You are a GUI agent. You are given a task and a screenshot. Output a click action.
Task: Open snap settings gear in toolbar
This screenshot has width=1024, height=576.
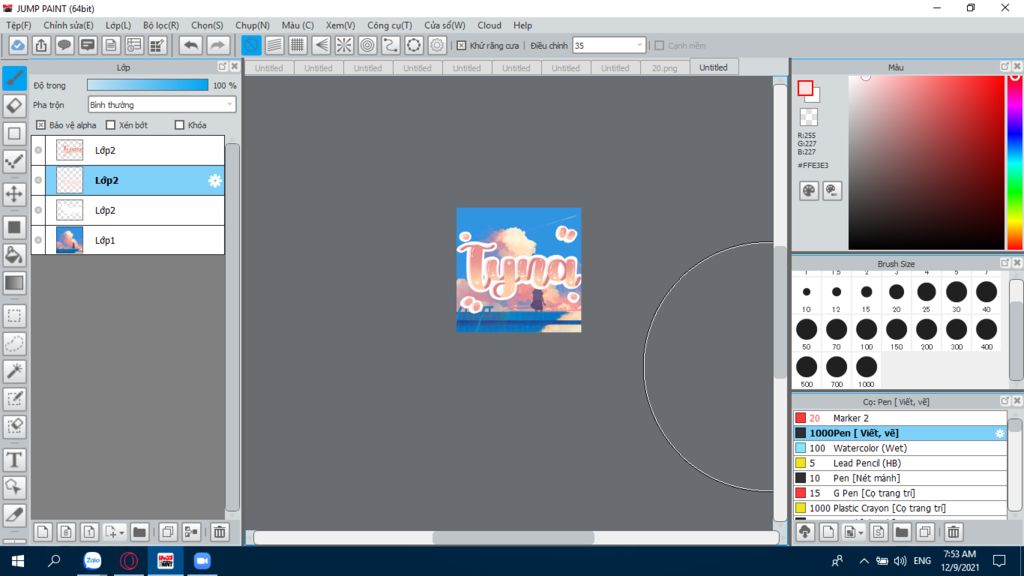click(x=437, y=45)
